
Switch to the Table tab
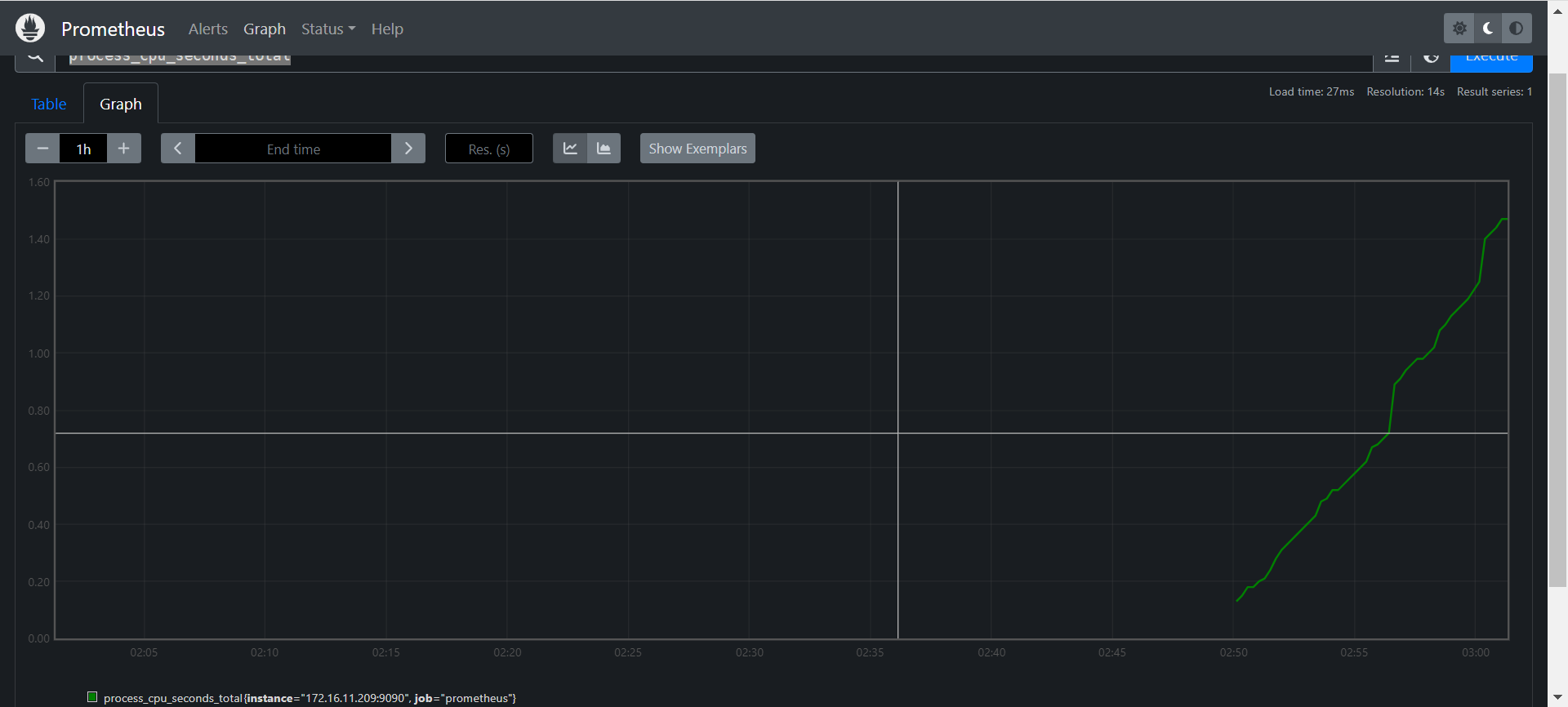coord(49,104)
